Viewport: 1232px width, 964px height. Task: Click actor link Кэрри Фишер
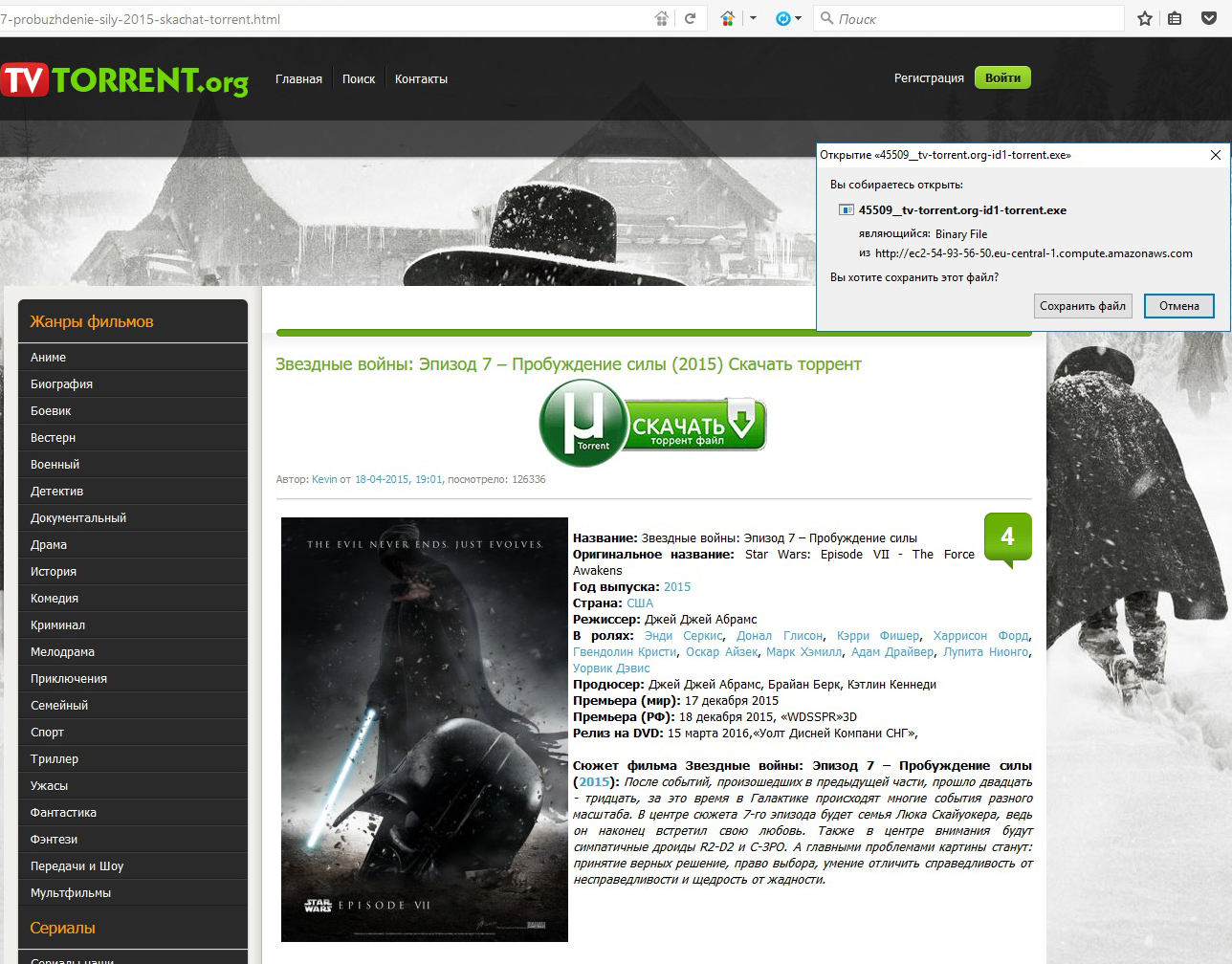pyautogui.click(x=878, y=636)
